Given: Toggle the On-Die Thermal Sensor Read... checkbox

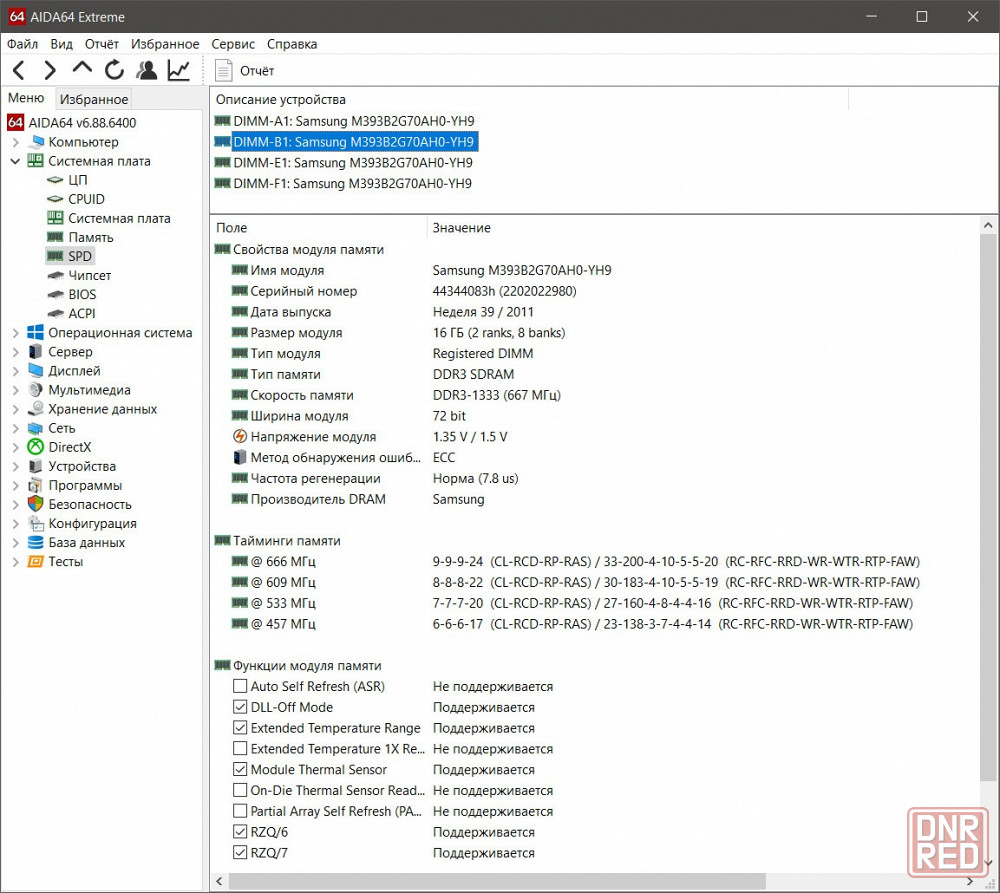Looking at the screenshot, I should pos(240,790).
